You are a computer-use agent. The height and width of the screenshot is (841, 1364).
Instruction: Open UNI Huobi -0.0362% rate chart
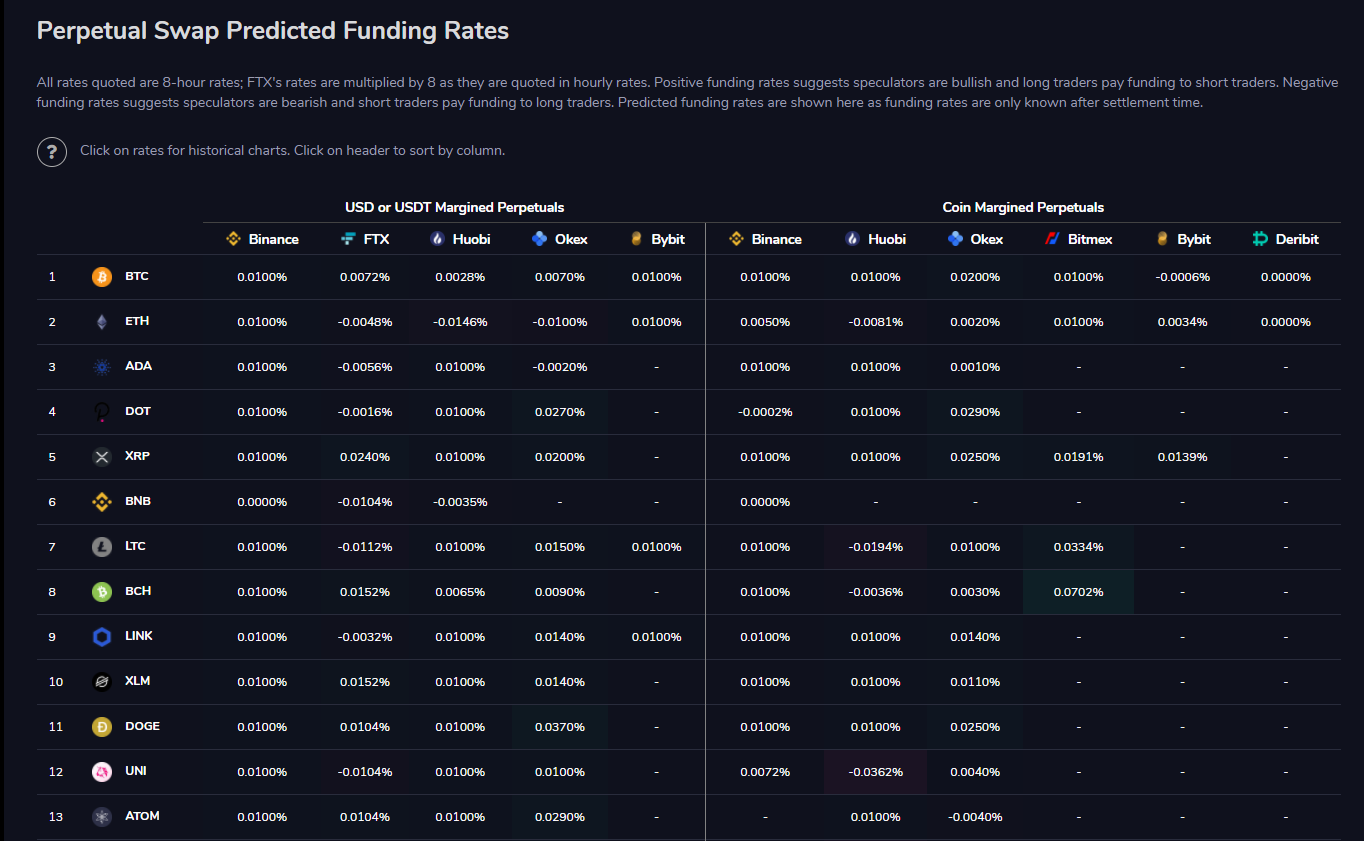pos(876,772)
